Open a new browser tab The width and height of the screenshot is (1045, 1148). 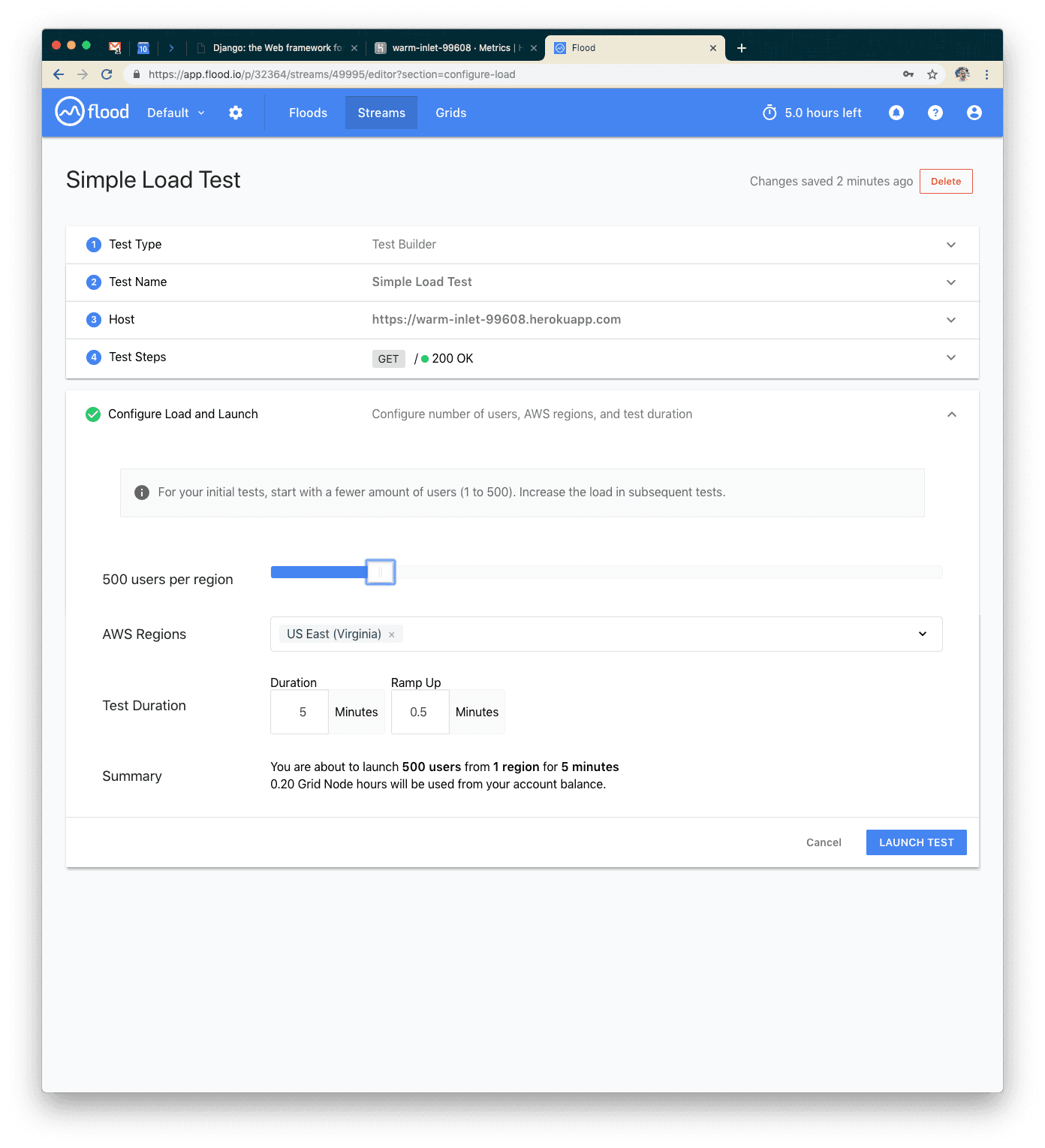pos(742,48)
